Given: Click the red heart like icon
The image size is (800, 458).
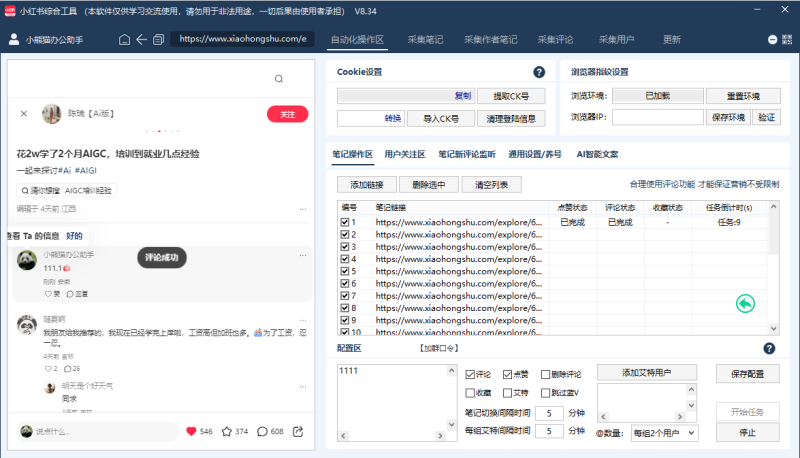Looking at the screenshot, I should click(191, 431).
